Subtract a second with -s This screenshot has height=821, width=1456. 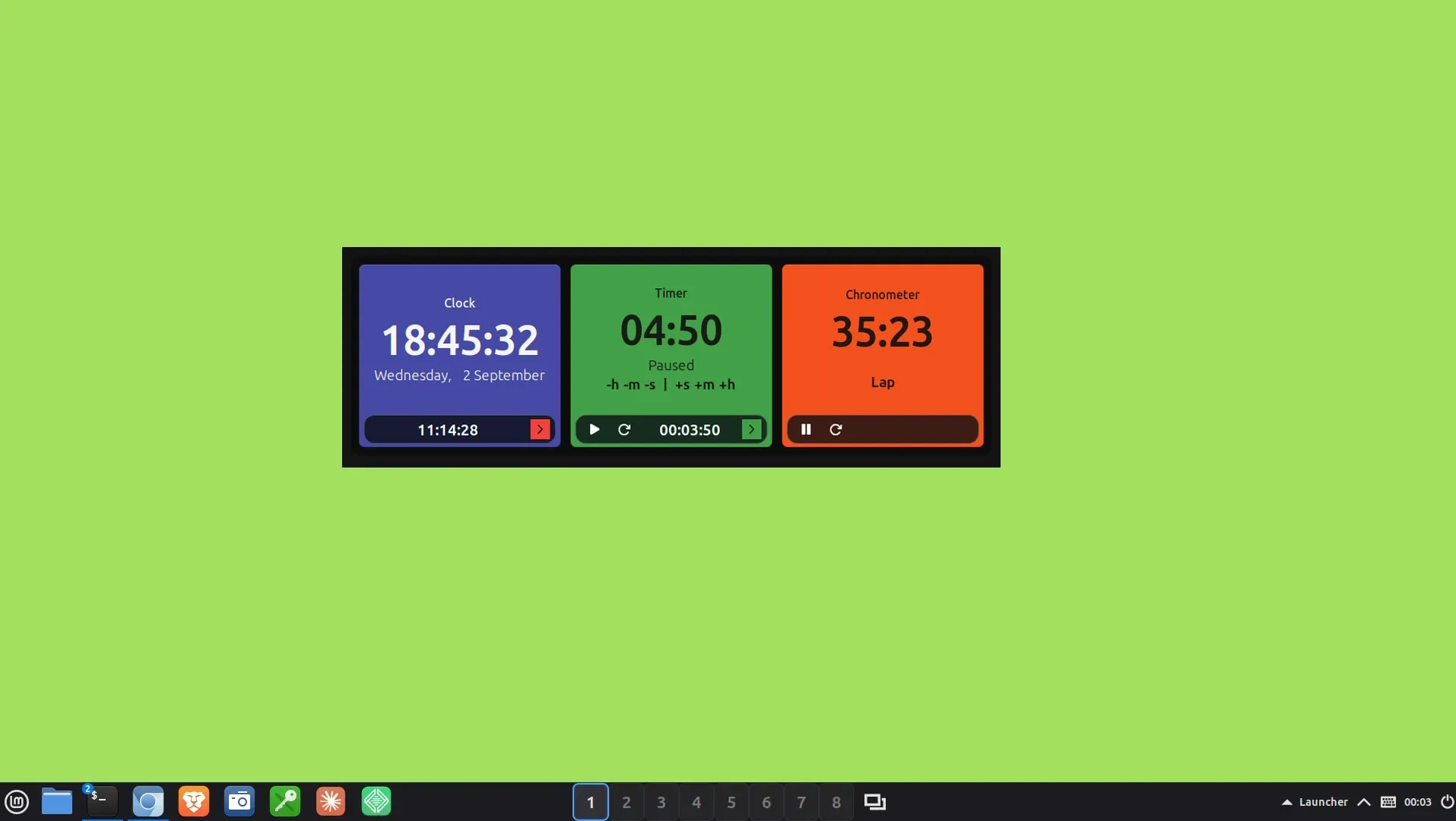[x=649, y=385]
